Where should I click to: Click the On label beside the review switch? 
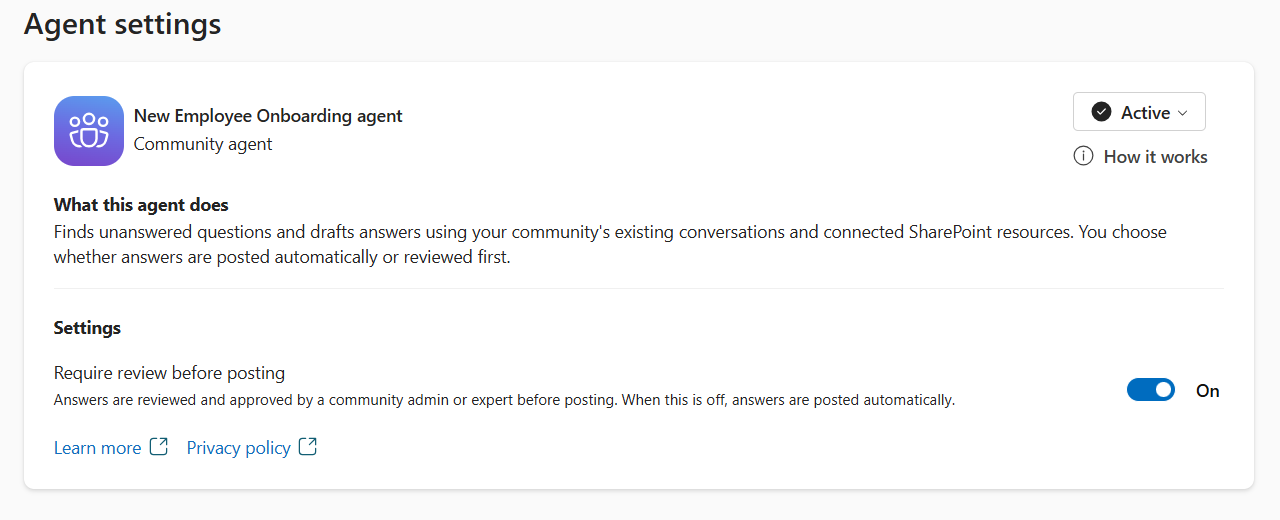click(x=1208, y=391)
